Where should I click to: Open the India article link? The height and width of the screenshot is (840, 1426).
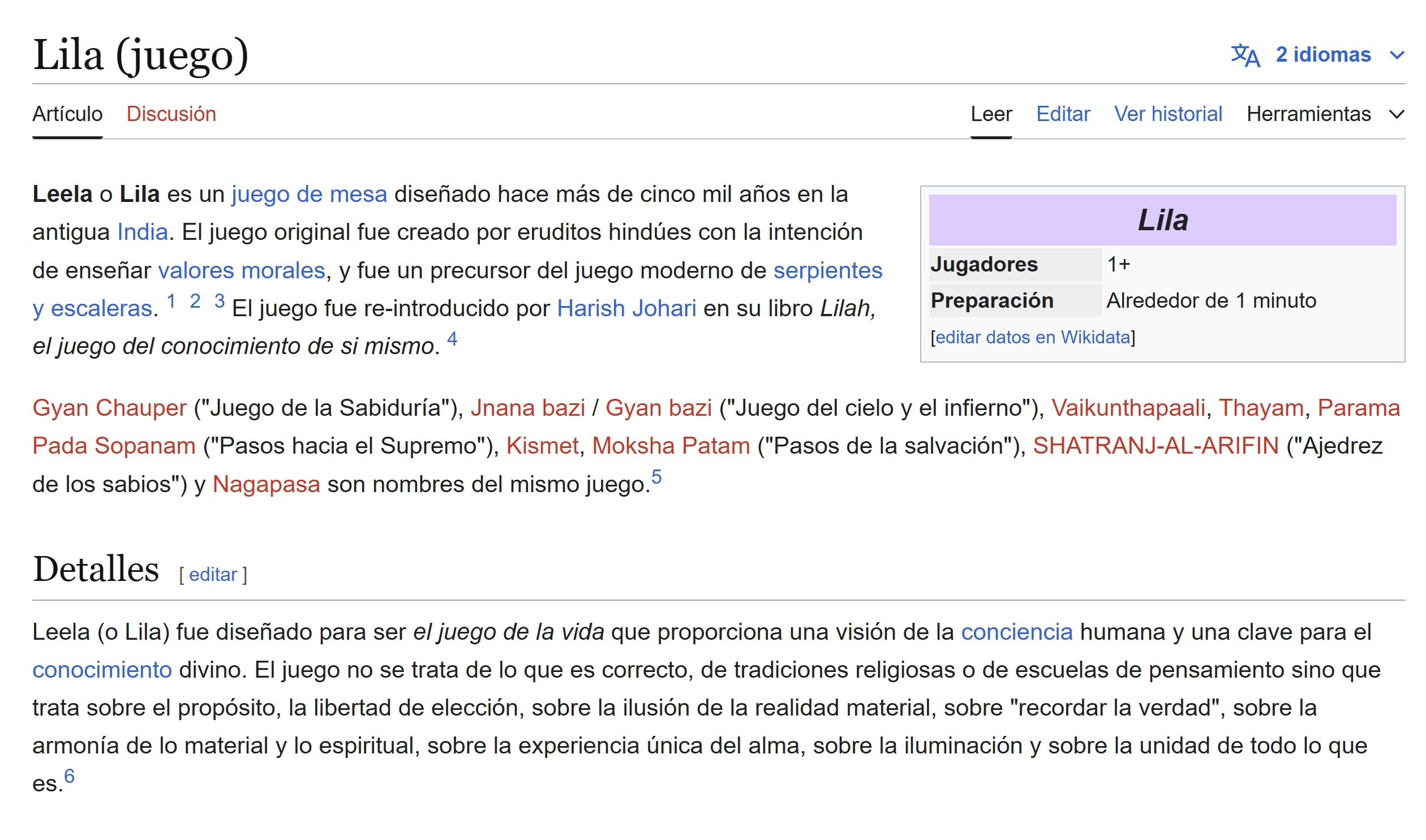click(x=142, y=232)
